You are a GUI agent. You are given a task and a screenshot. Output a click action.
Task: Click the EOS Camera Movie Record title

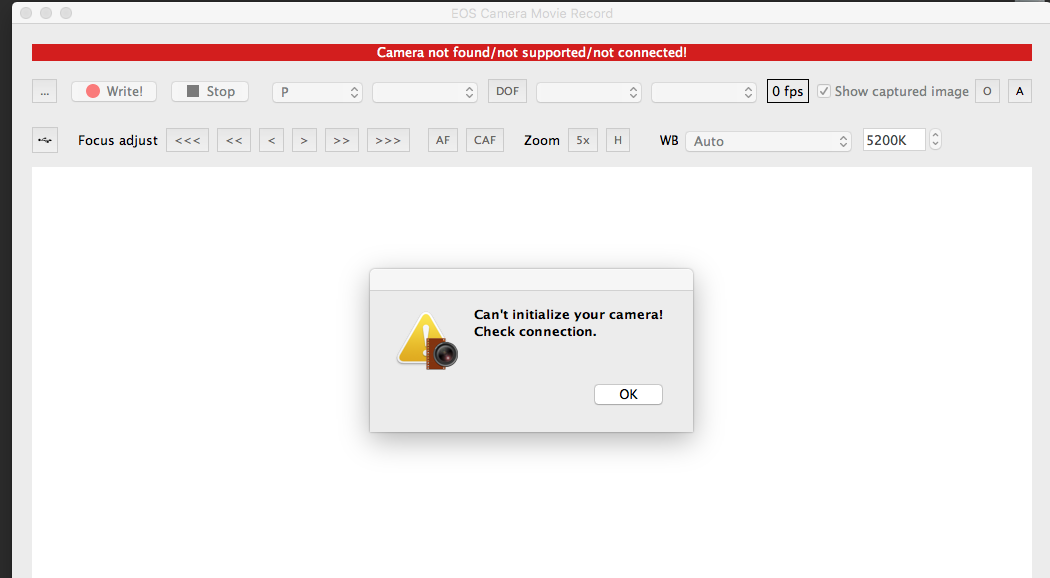tap(532, 13)
